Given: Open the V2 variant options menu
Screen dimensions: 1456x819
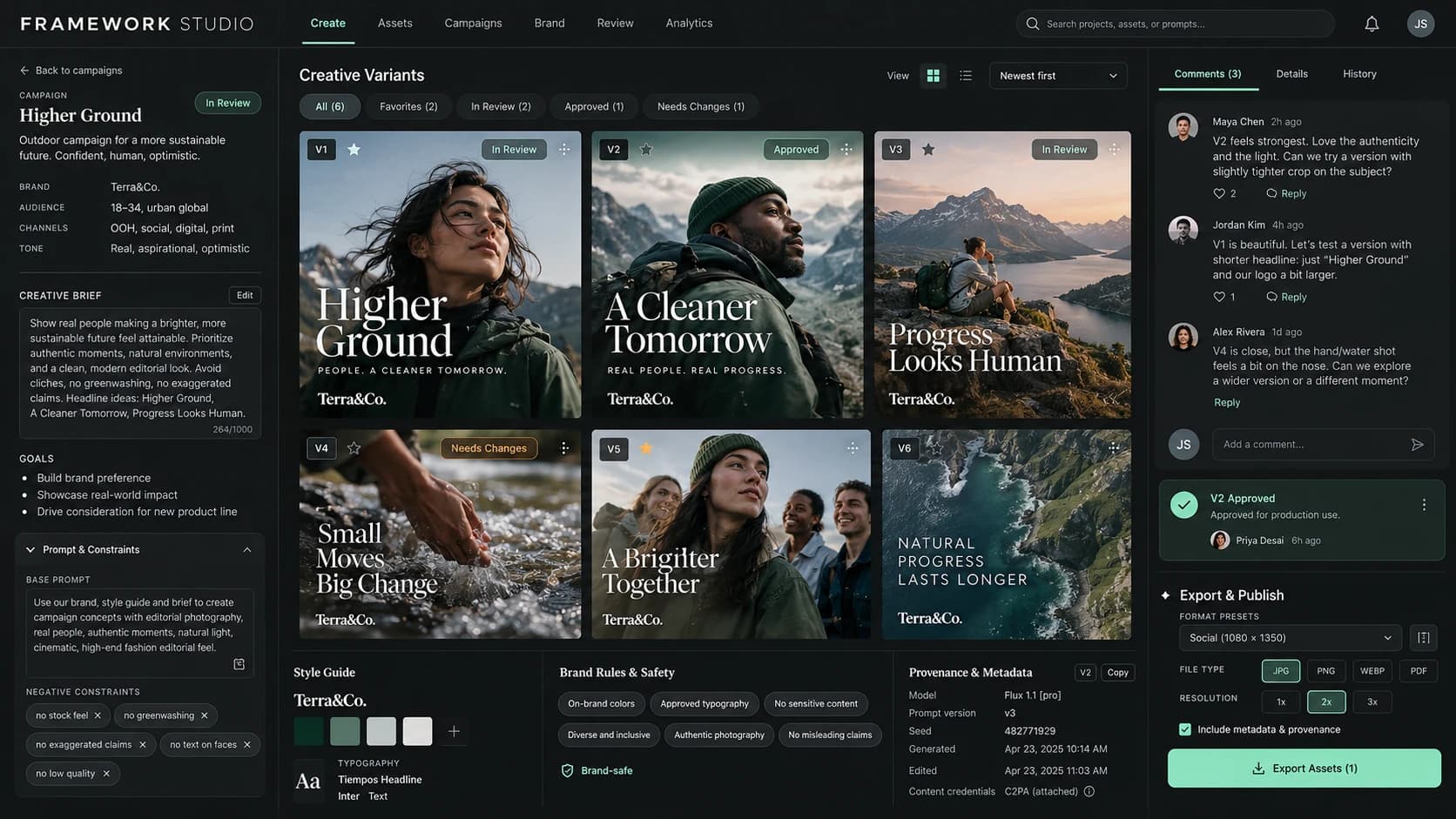Looking at the screenshot, I should click(846, 150).
